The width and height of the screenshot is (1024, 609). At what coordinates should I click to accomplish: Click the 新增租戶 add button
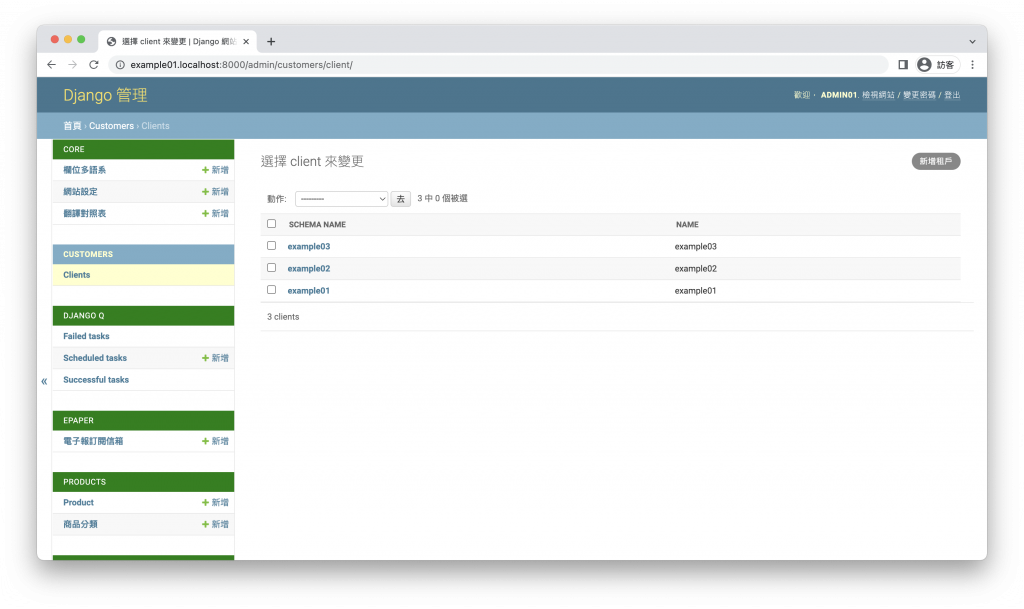pyautogui.click(x=936, y=161)
